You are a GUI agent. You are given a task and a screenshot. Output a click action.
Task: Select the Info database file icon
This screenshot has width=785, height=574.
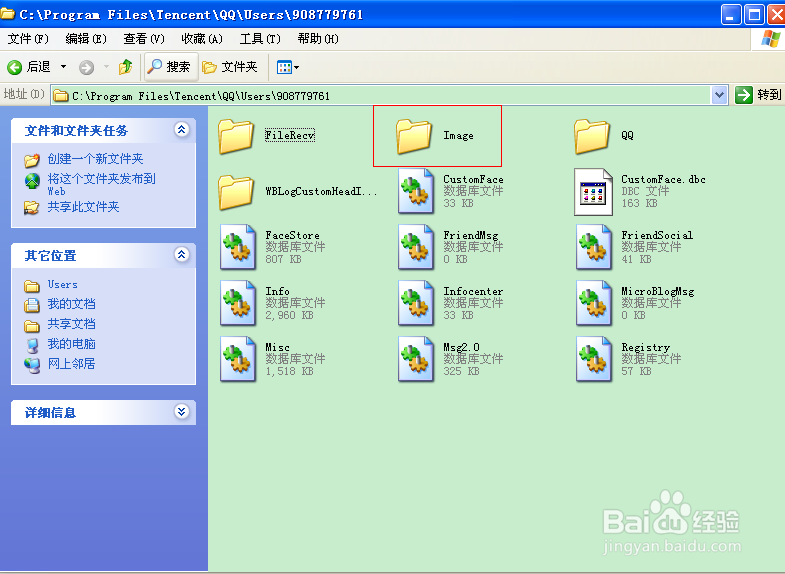pos(238,303)
